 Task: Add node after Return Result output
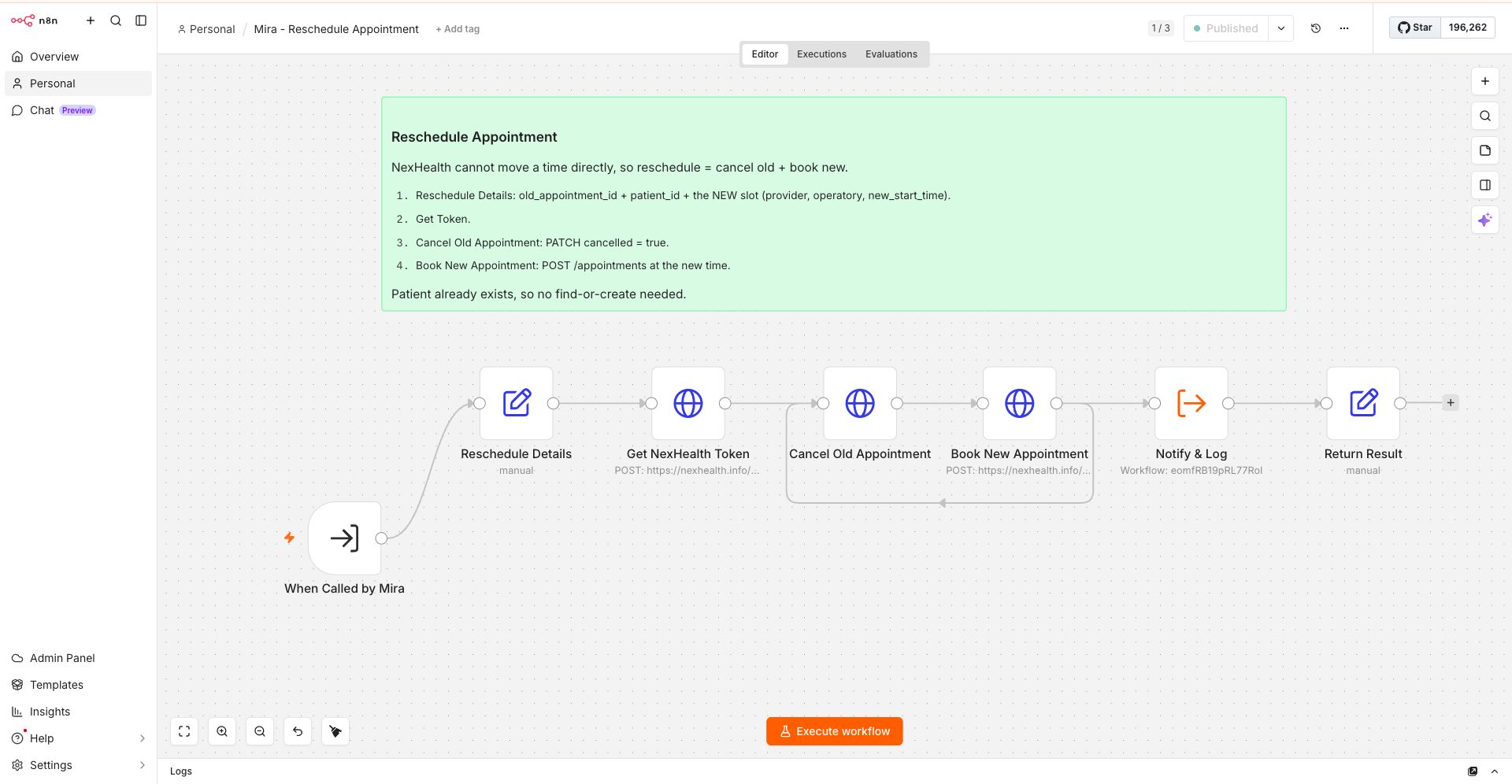click(x=1451, y=403)
